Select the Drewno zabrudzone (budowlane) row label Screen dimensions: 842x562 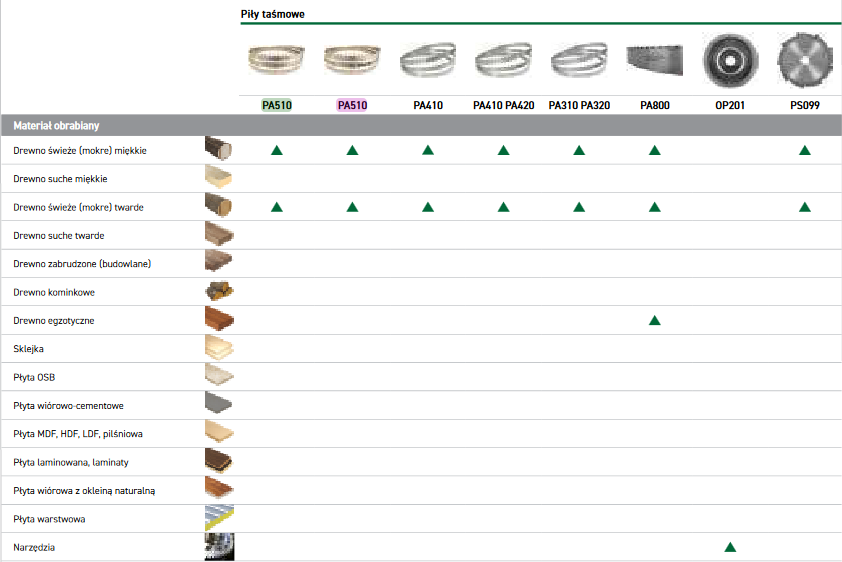(x=82, y=263)
